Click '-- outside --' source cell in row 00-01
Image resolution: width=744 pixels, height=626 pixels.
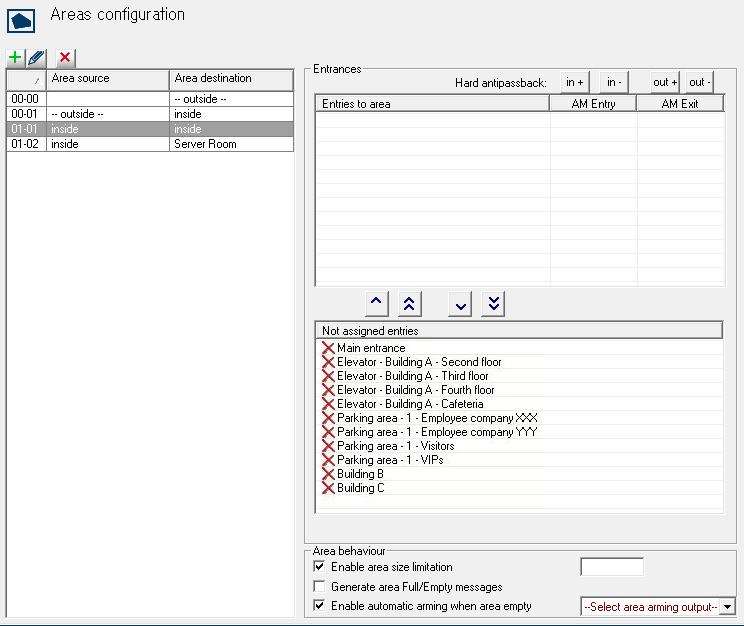tap(108, 114)
